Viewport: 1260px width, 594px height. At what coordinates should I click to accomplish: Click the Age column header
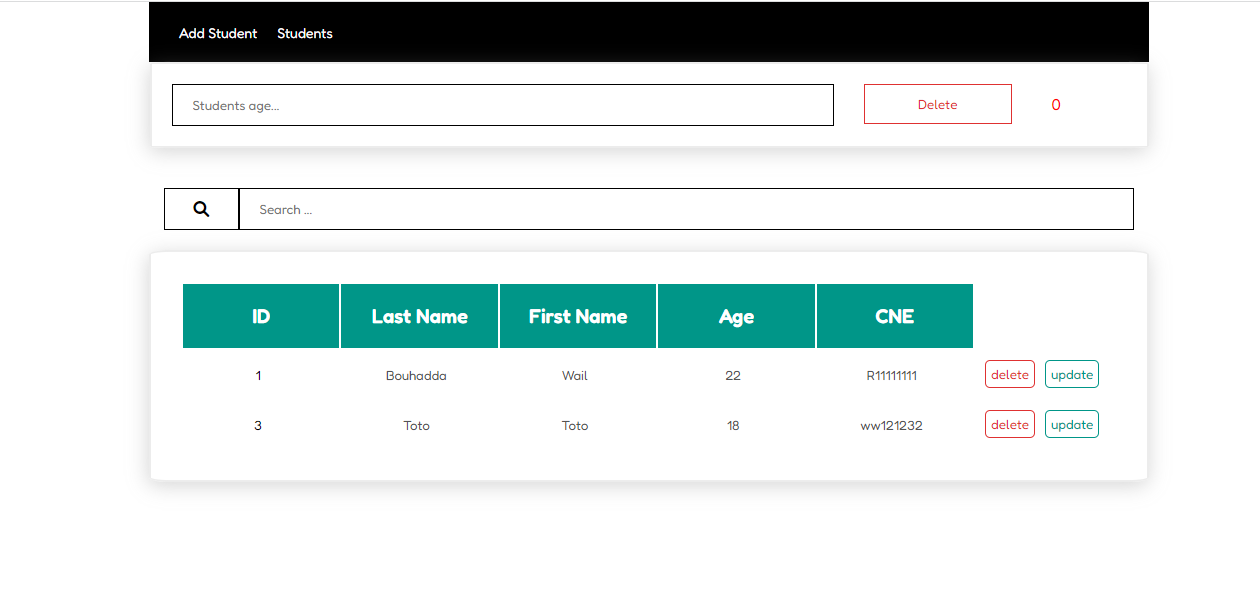(x=736, y=316)
